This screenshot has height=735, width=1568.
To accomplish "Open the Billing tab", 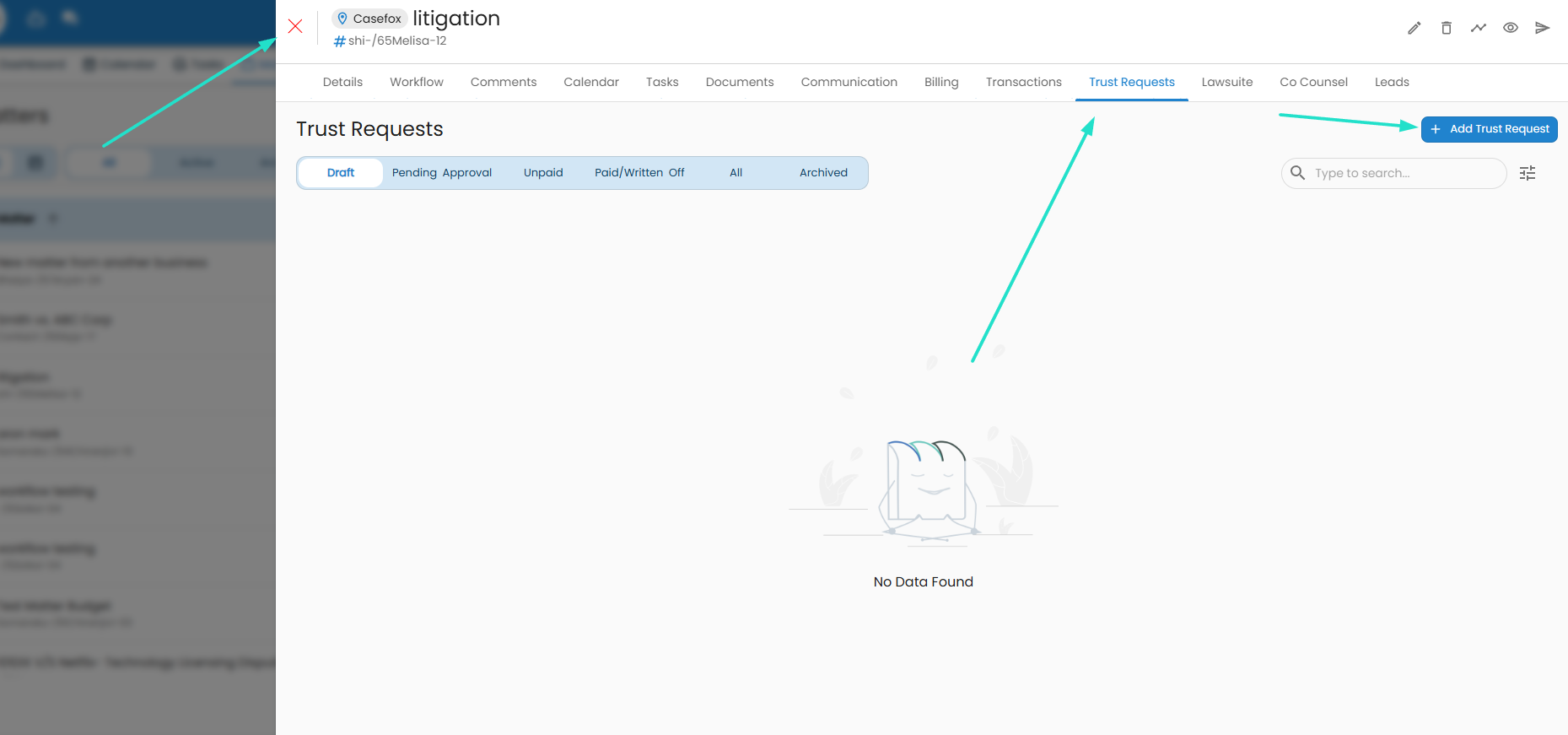I will [x=941, y=82].
